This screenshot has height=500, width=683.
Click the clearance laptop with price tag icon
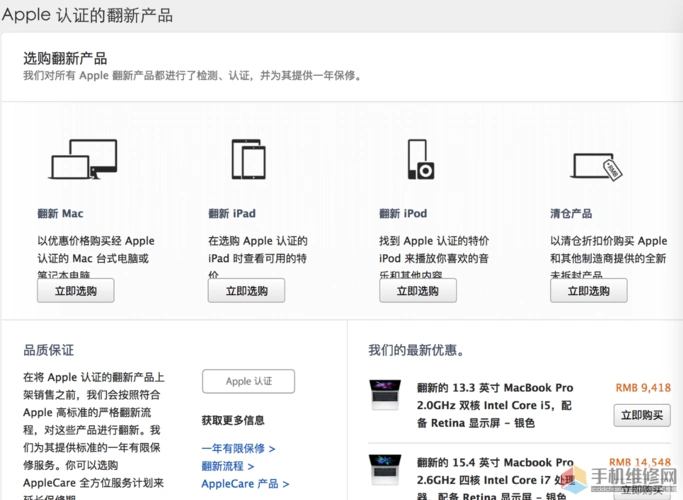point(596,166)
